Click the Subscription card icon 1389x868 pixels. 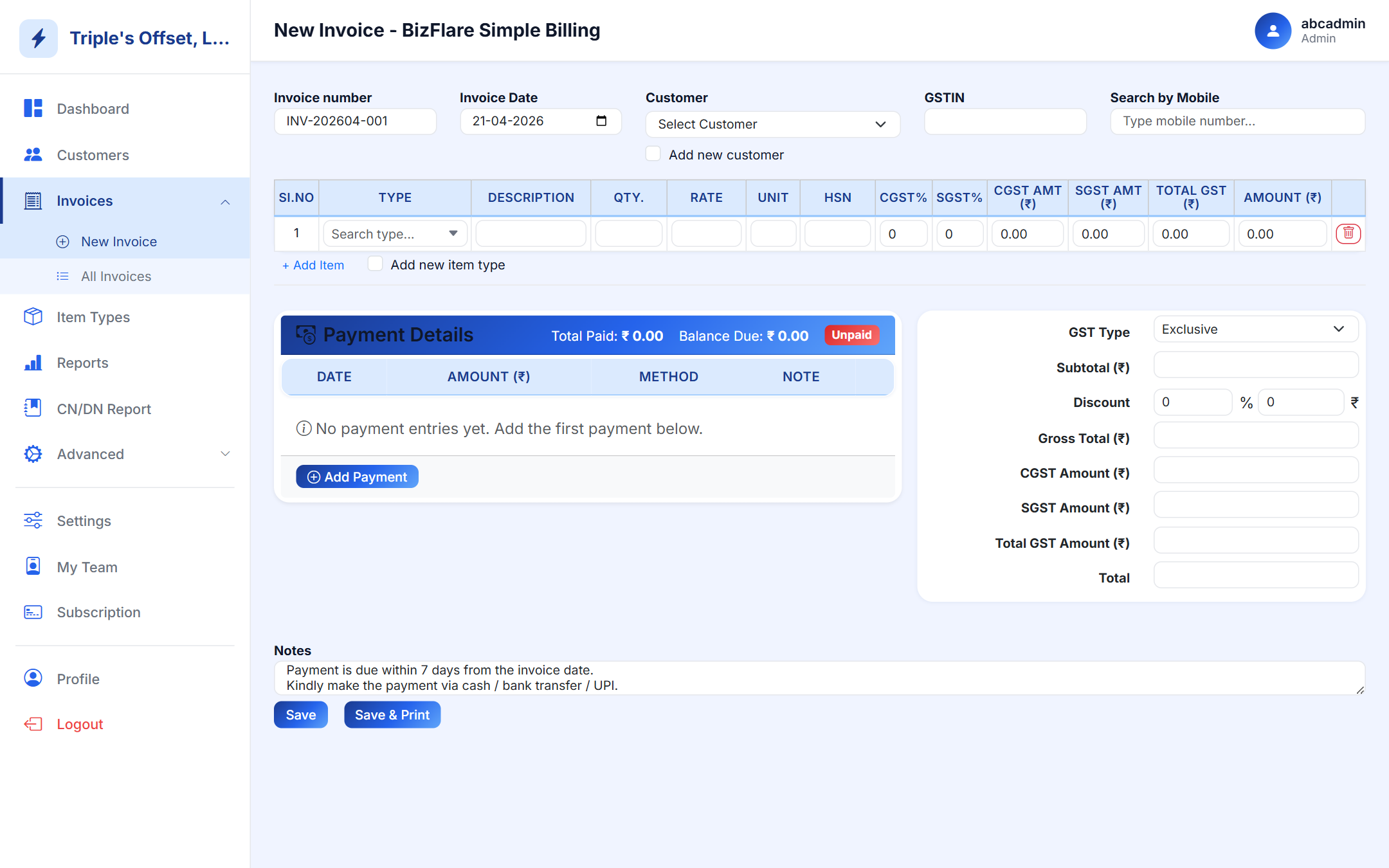(33, 612)
